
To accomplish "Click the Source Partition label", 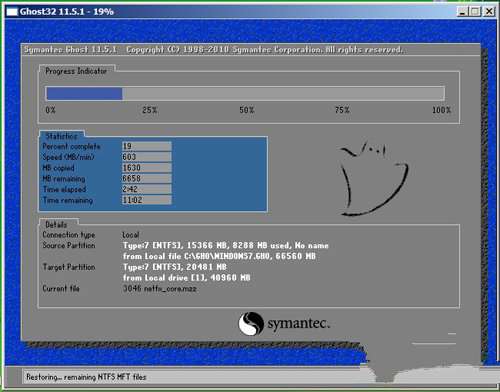I will click(69, 245).
